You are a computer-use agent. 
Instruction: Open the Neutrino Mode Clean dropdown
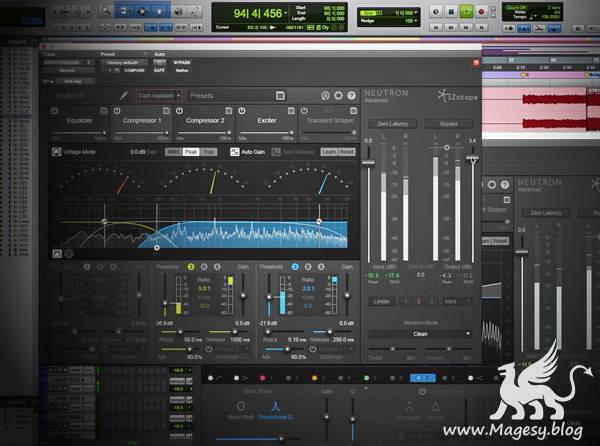point(420,334)
